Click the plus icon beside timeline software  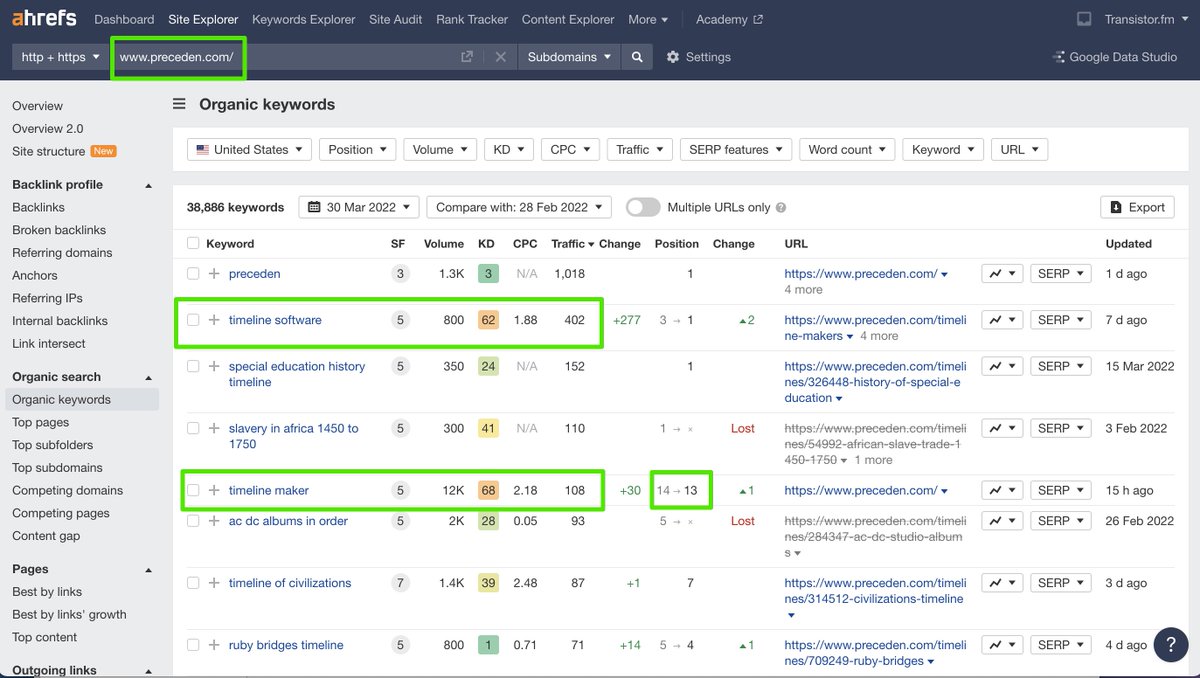(214, 320)
